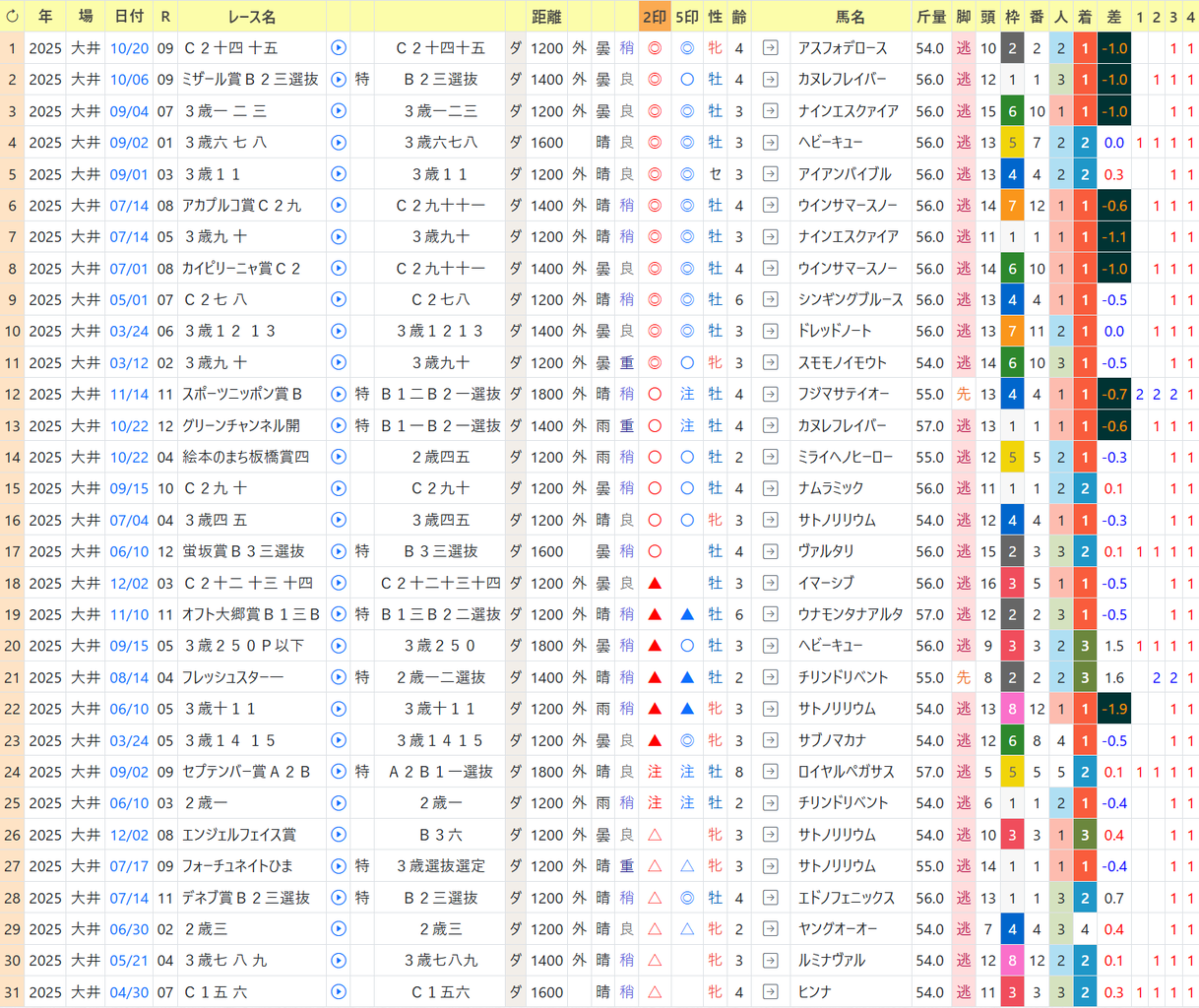Open the 09/04 date link
This screenshot has width=1199, height=1008.
[x=129, y=111]
